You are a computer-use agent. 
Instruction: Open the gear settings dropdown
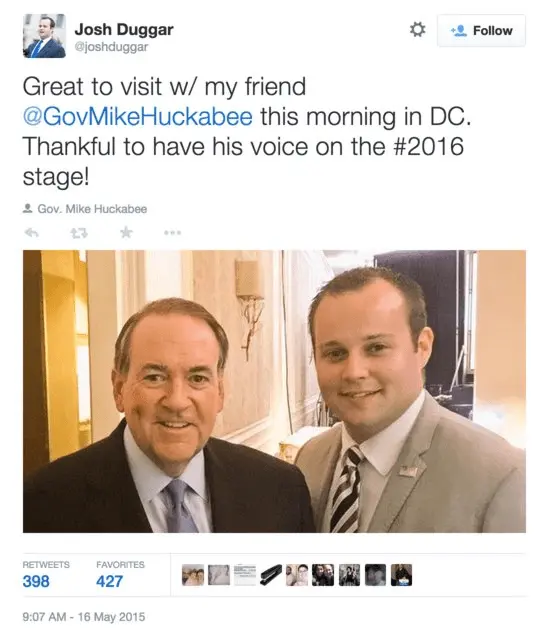click(417, 30)
